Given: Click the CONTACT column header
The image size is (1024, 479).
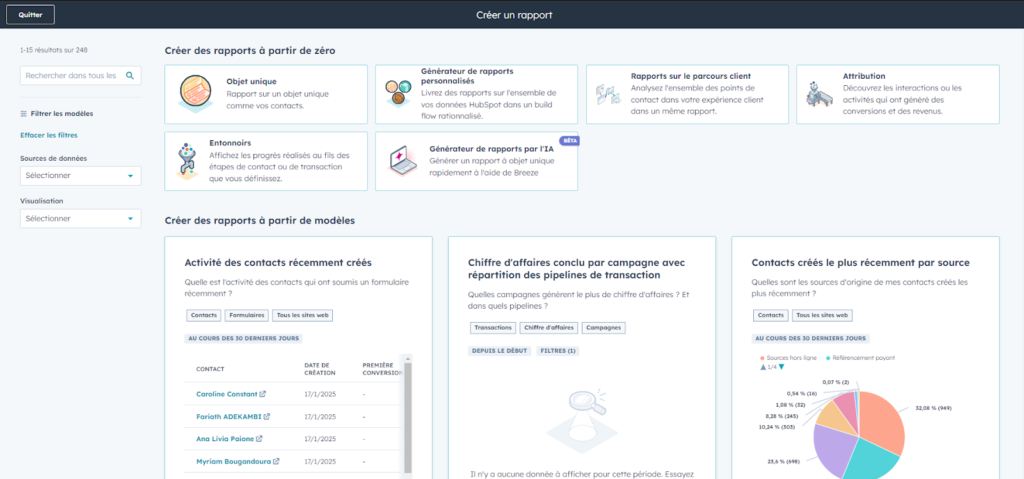Looking at the screenshot, I should click(x=210, y=369).
